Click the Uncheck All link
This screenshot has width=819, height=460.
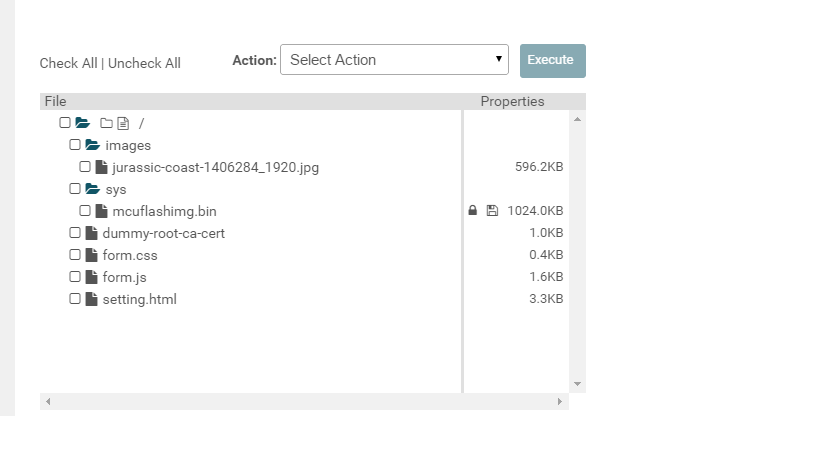pos(144,63)
